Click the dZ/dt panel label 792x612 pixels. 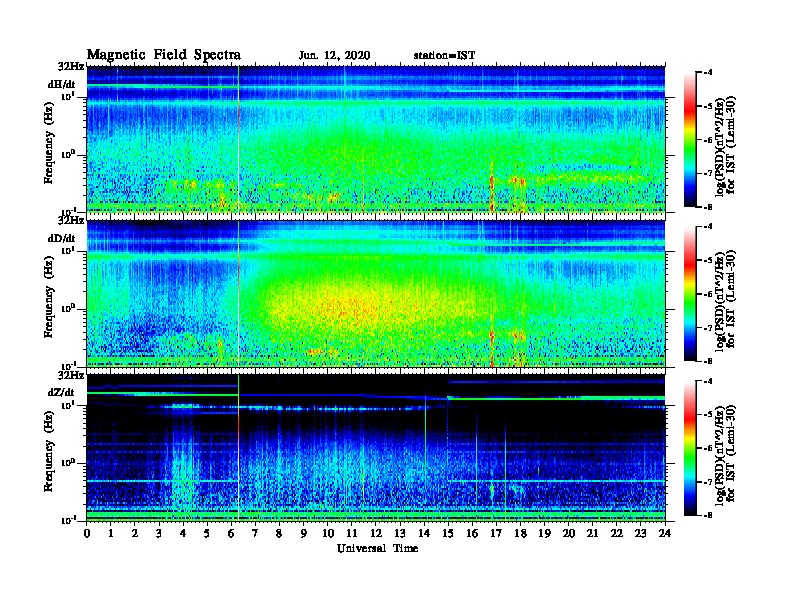[x=61, y=392]
